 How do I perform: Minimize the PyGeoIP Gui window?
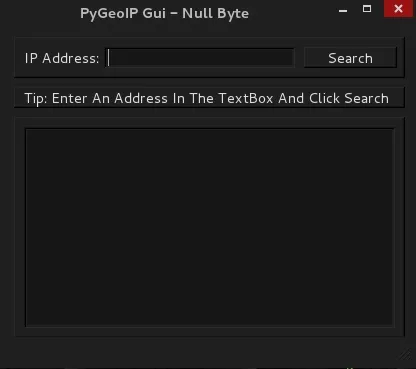coord(343,10)
